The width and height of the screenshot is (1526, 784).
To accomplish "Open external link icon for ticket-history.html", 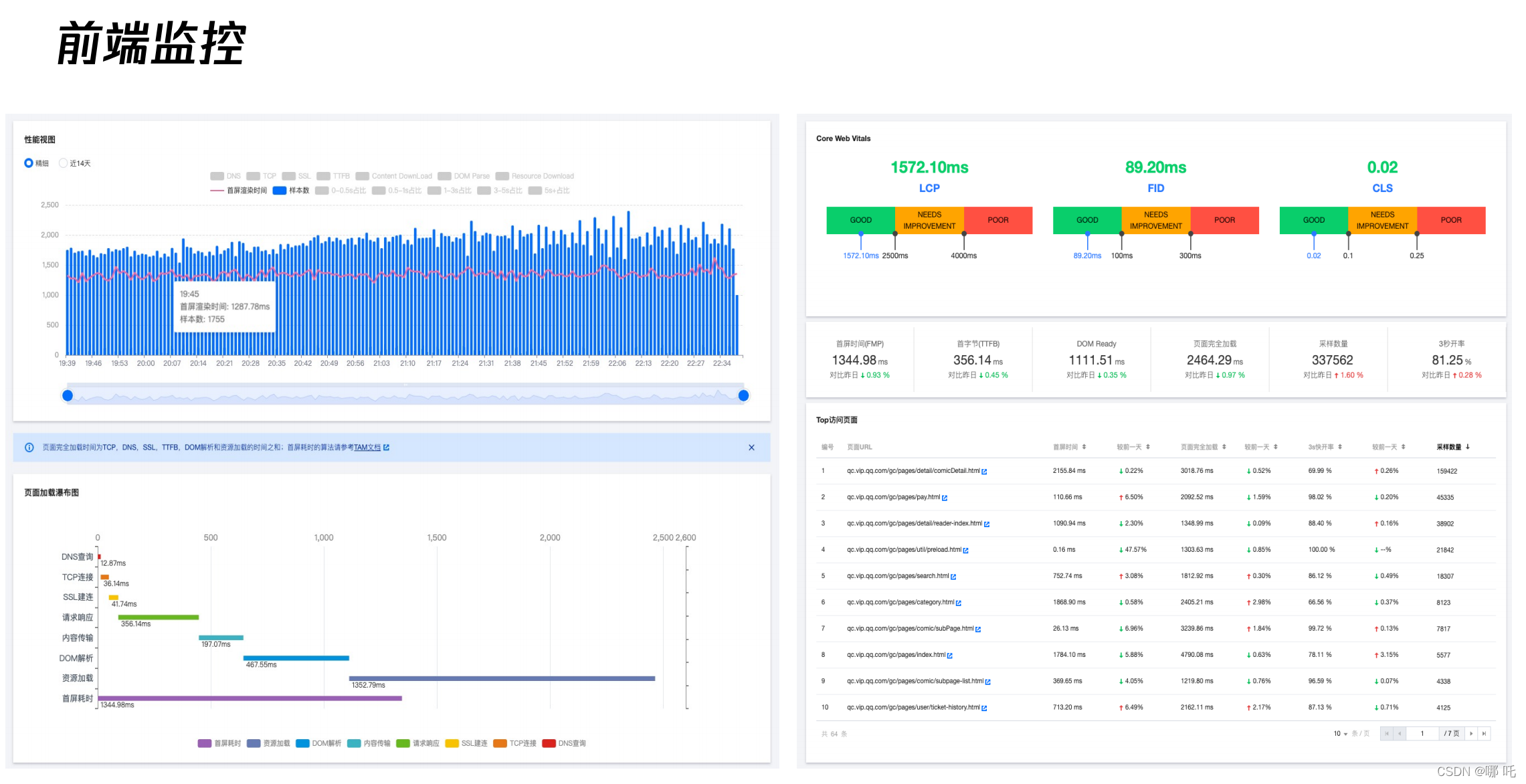I will [x=984, y=708].
